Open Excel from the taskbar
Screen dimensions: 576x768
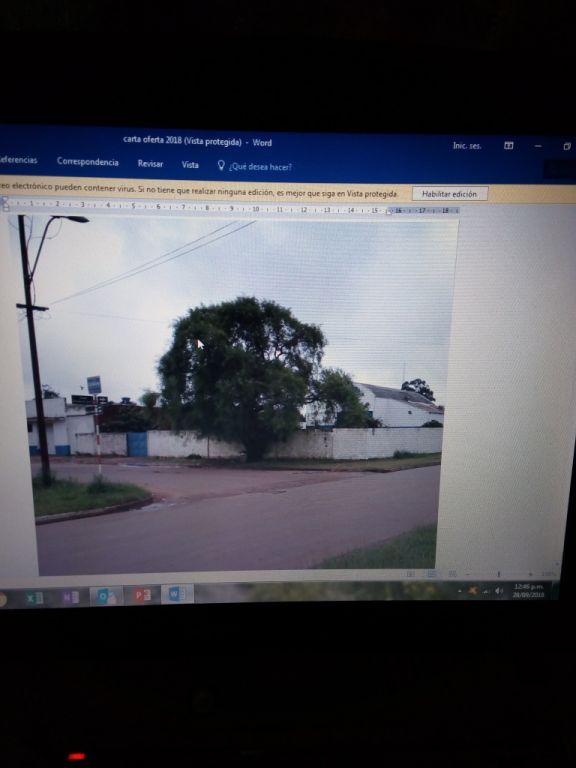[x=34, y=598]
